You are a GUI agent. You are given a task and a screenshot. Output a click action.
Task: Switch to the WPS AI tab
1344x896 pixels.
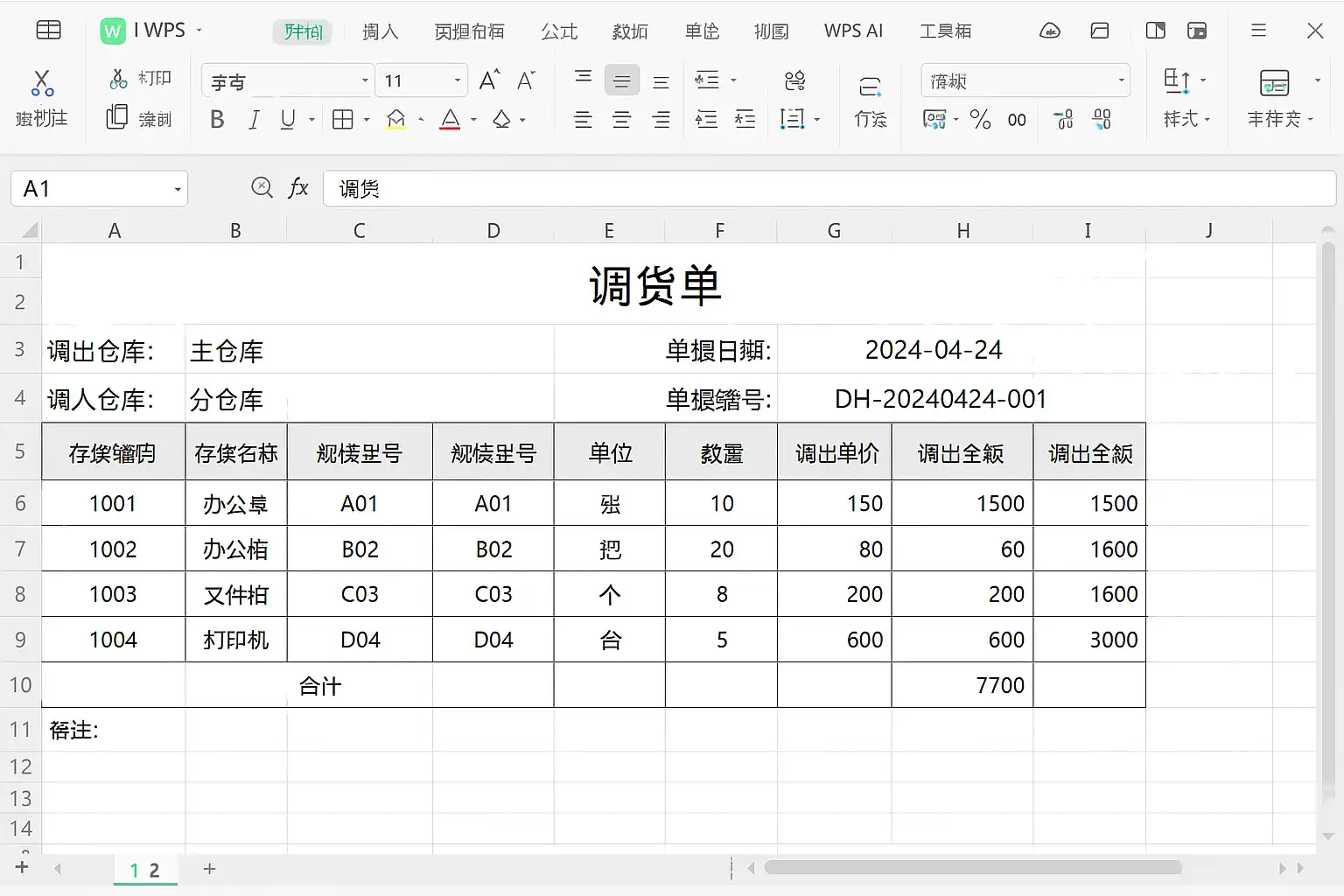(853, 31)
